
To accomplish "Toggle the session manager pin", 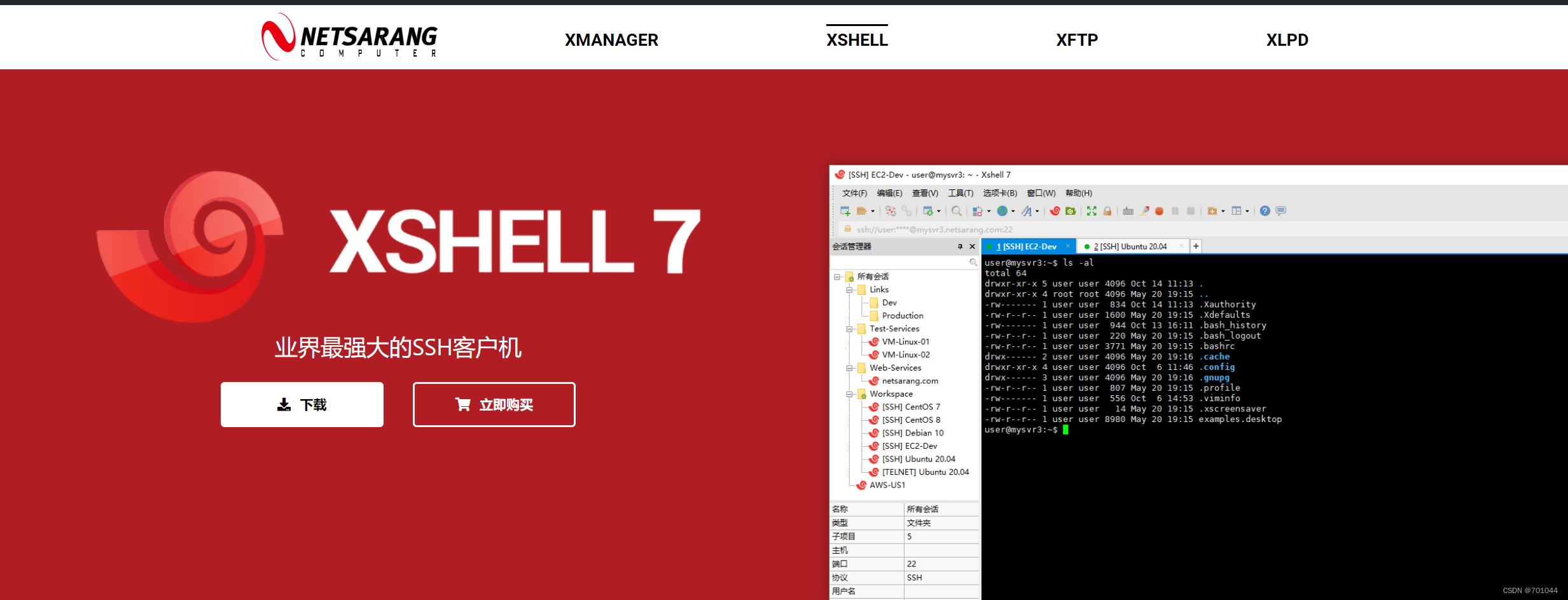I will pos(961,247).
